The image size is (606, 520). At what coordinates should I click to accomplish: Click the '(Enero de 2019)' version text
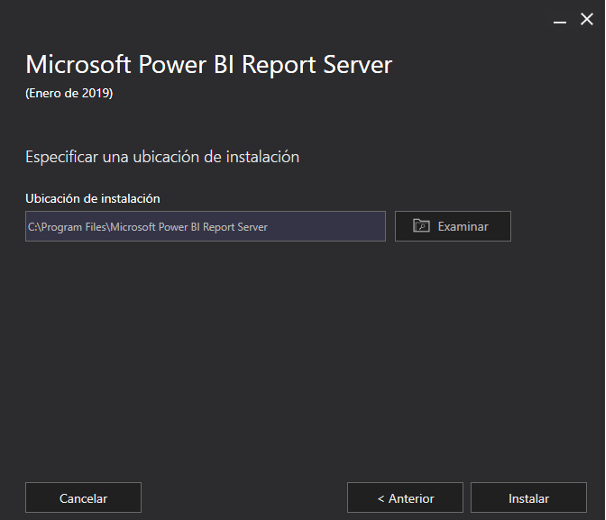coord(68,94)
